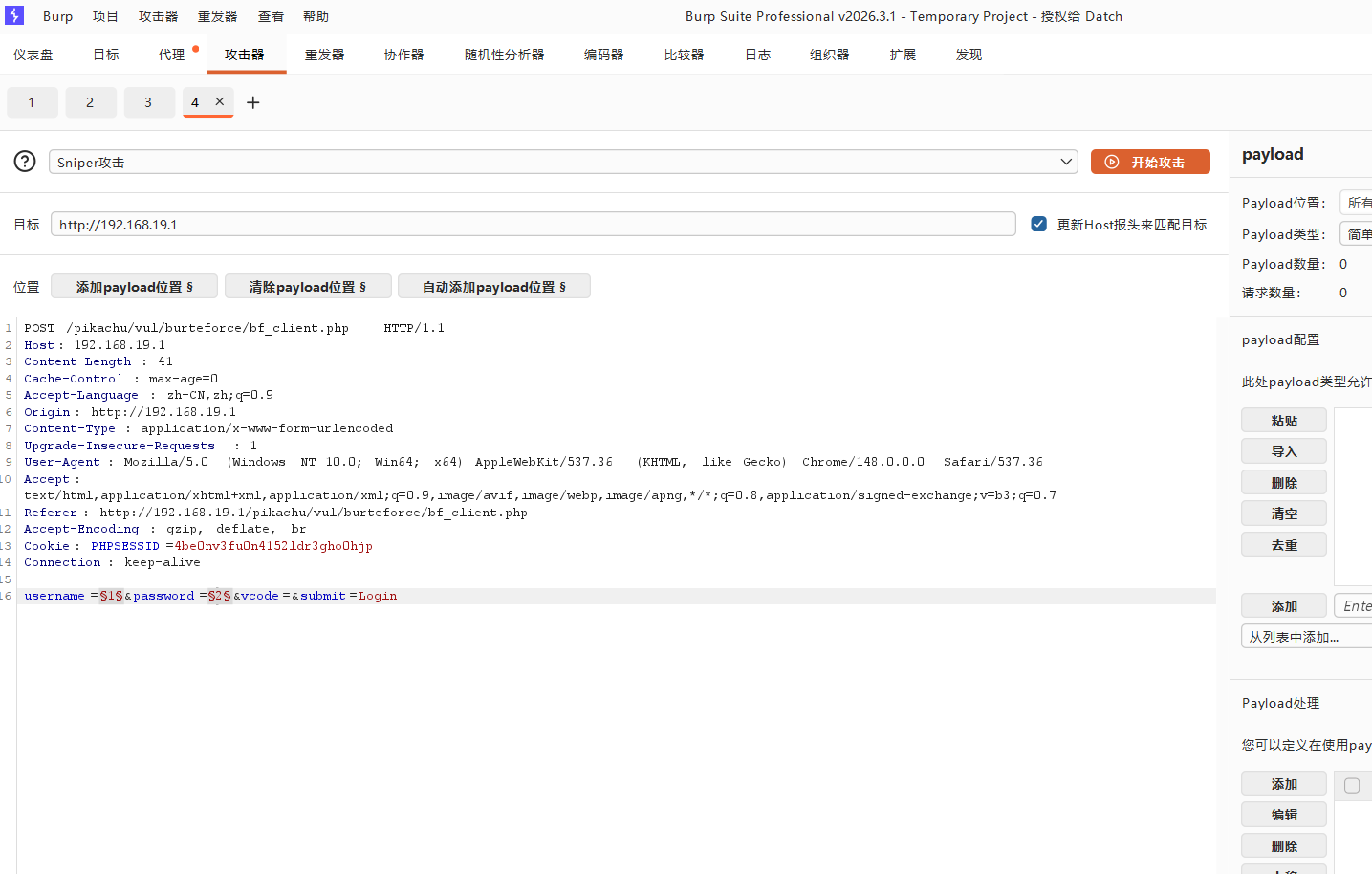This screenshot has height=874, width=1372.
Task: Click the User-Agent header line
Action: 534,462
